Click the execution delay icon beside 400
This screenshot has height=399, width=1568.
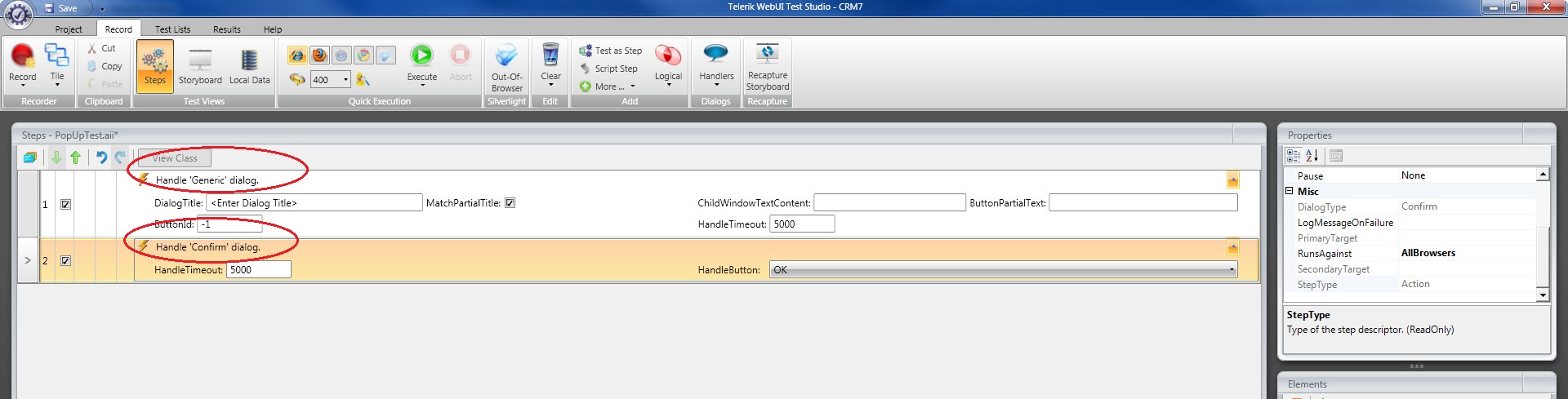[297, 79]
